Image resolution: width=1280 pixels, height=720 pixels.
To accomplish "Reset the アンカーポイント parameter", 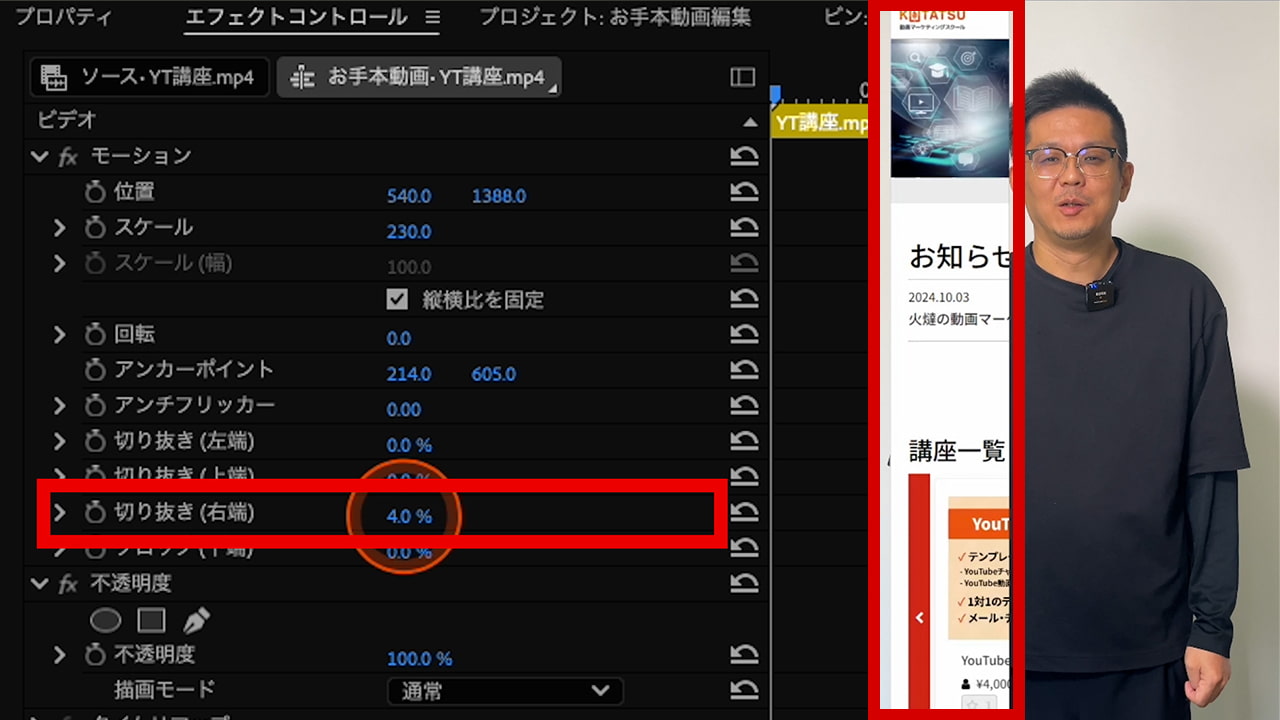I will [x=744, y=371].
